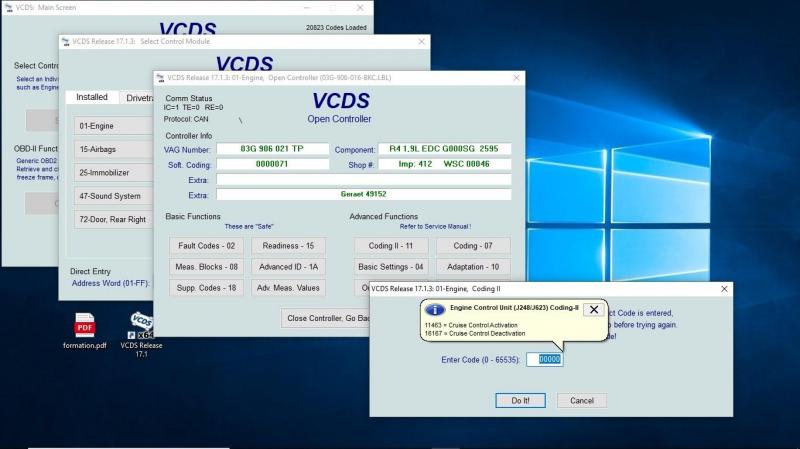Screen dimensions: 800x449
Task: Close the Open Controller window
Action: [516, 78]
